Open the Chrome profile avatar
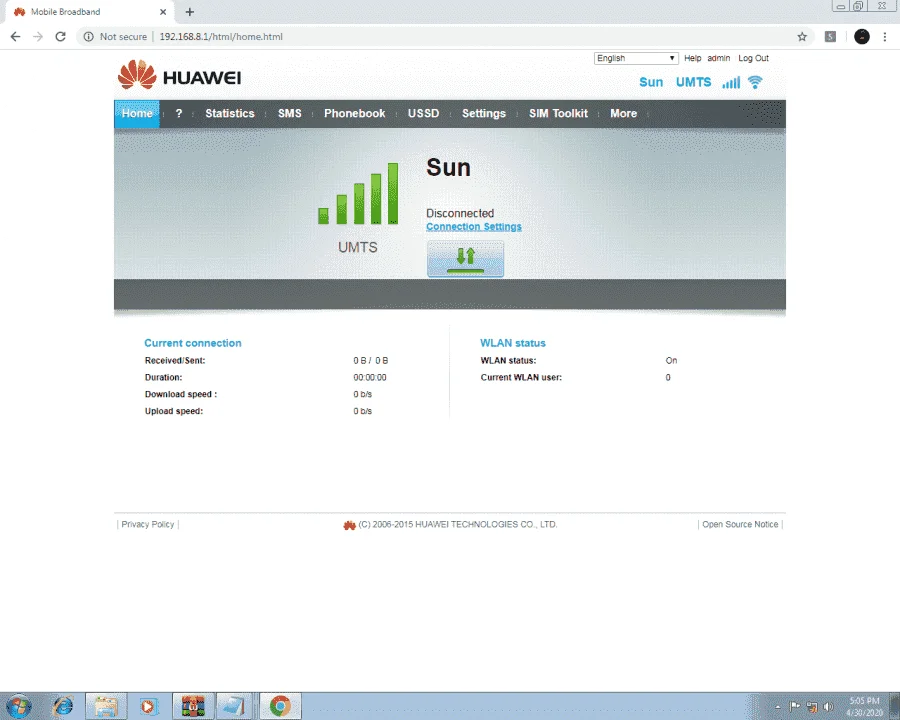This screenshot has height=720, width=900. tap(862, 37)
